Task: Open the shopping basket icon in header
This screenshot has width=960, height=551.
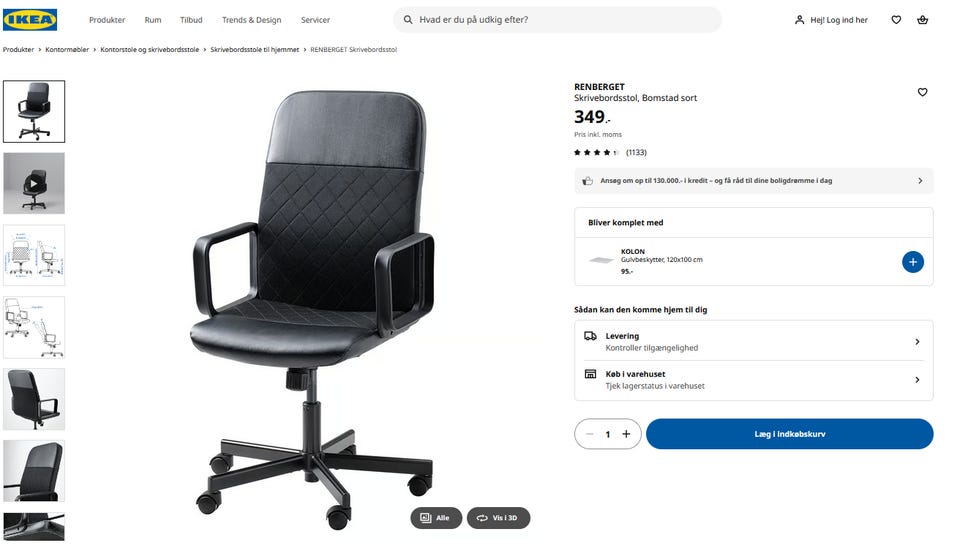Action: [x=923, y=20]
